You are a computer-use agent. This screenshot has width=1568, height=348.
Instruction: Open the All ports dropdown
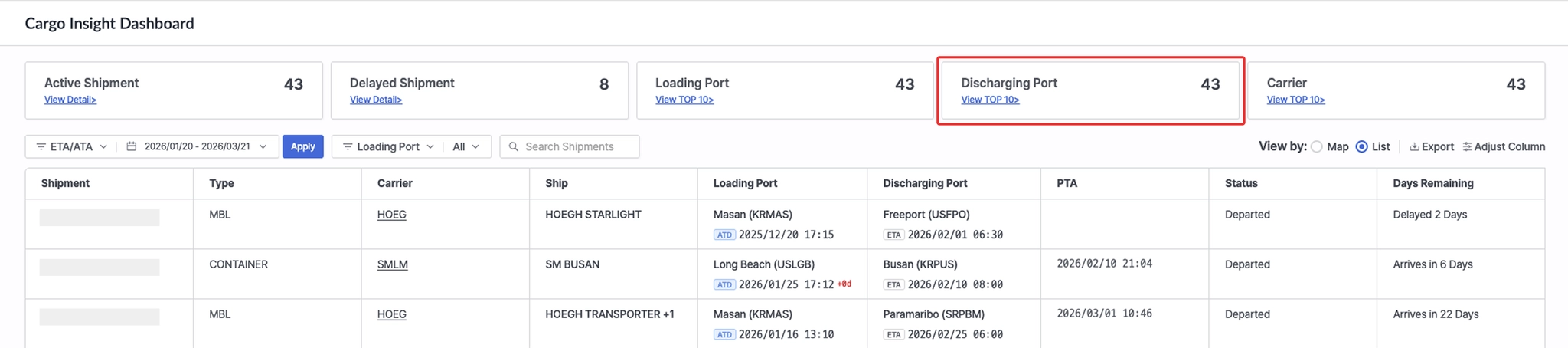pyautogui.click(x=465, y=146)
